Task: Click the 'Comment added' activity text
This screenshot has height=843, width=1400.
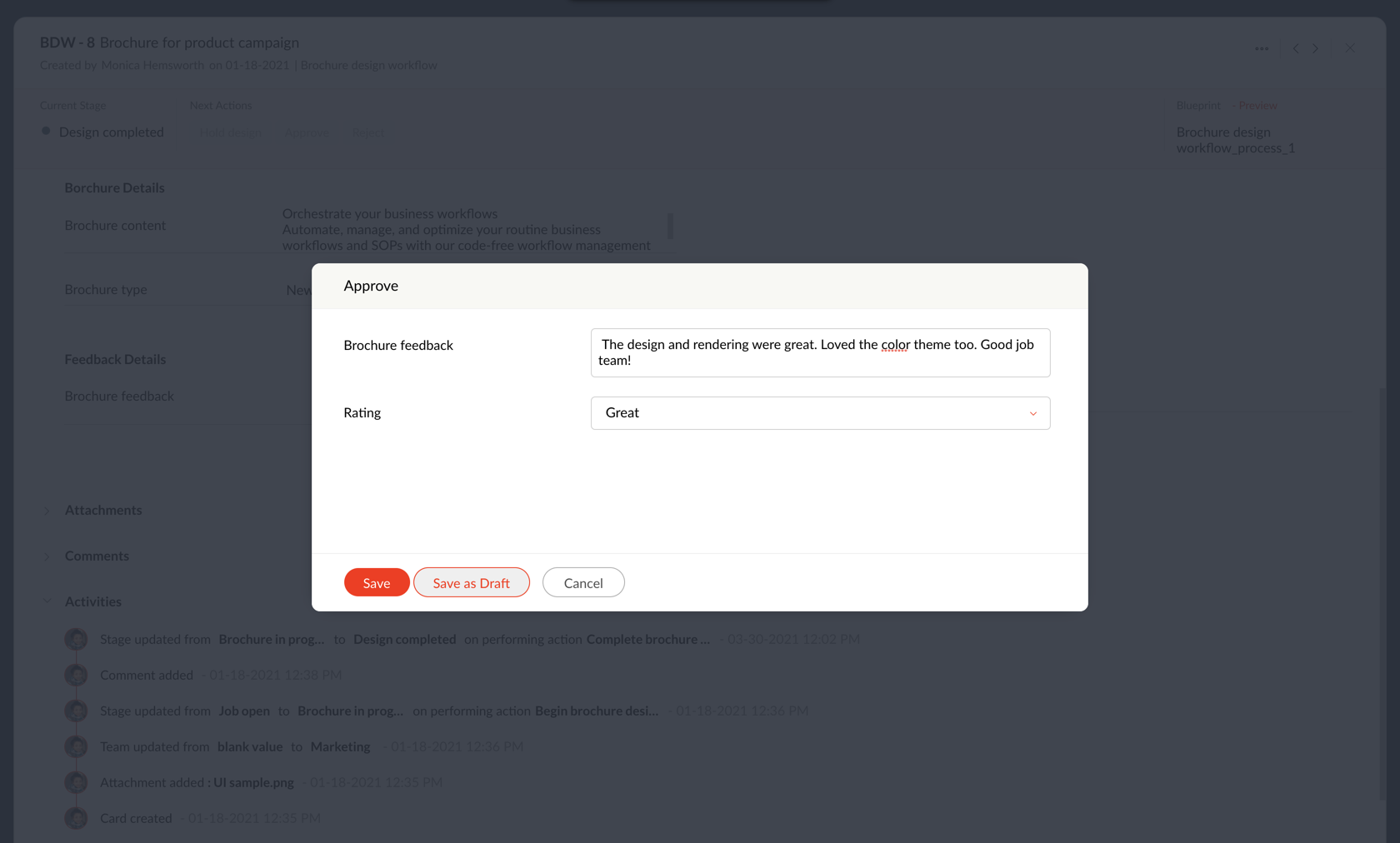Action: (147, 676)
